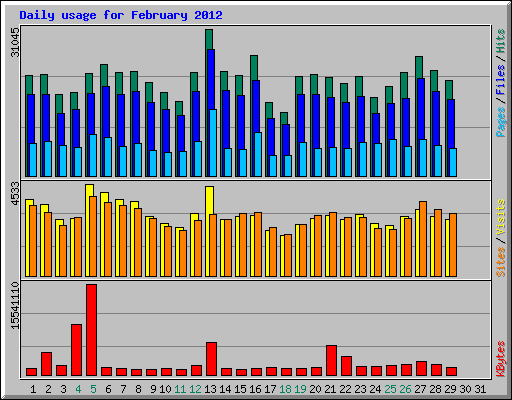Screen dimensions: 512x400
Task: Click day 16 on the x-axis
Action: pos(255,389)
